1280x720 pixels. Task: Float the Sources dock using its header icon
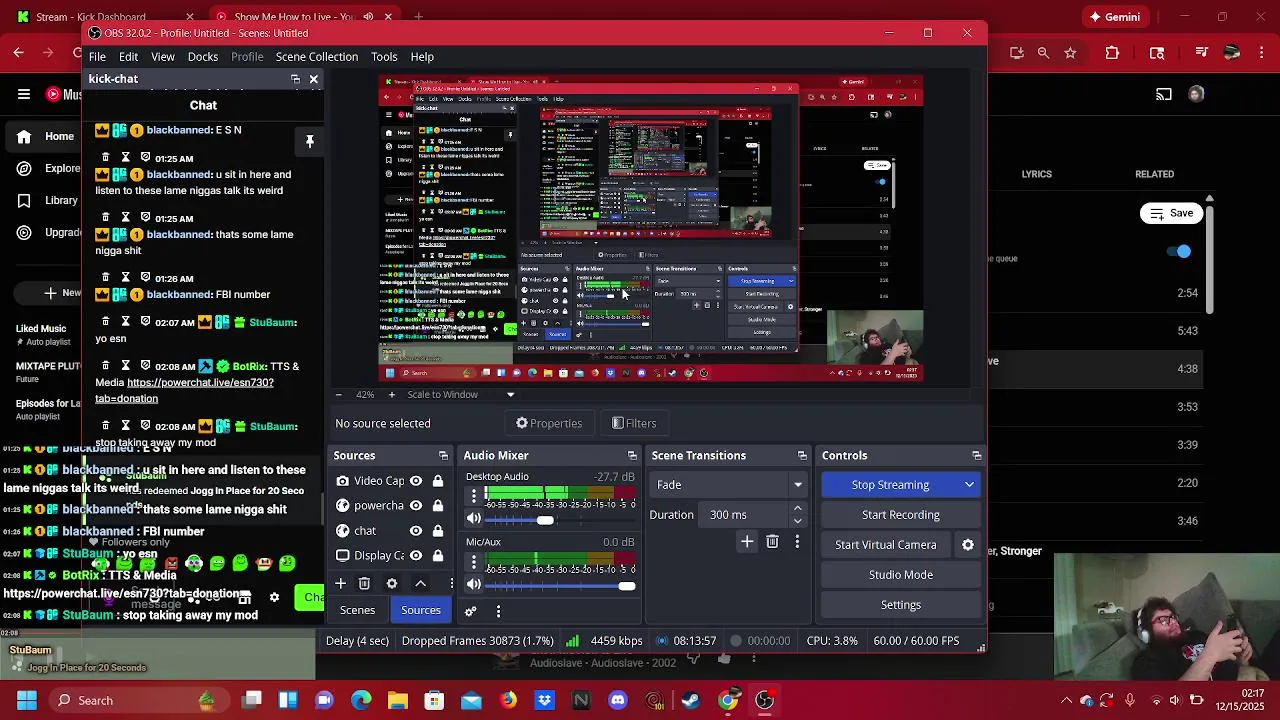[x=443, y=456]
